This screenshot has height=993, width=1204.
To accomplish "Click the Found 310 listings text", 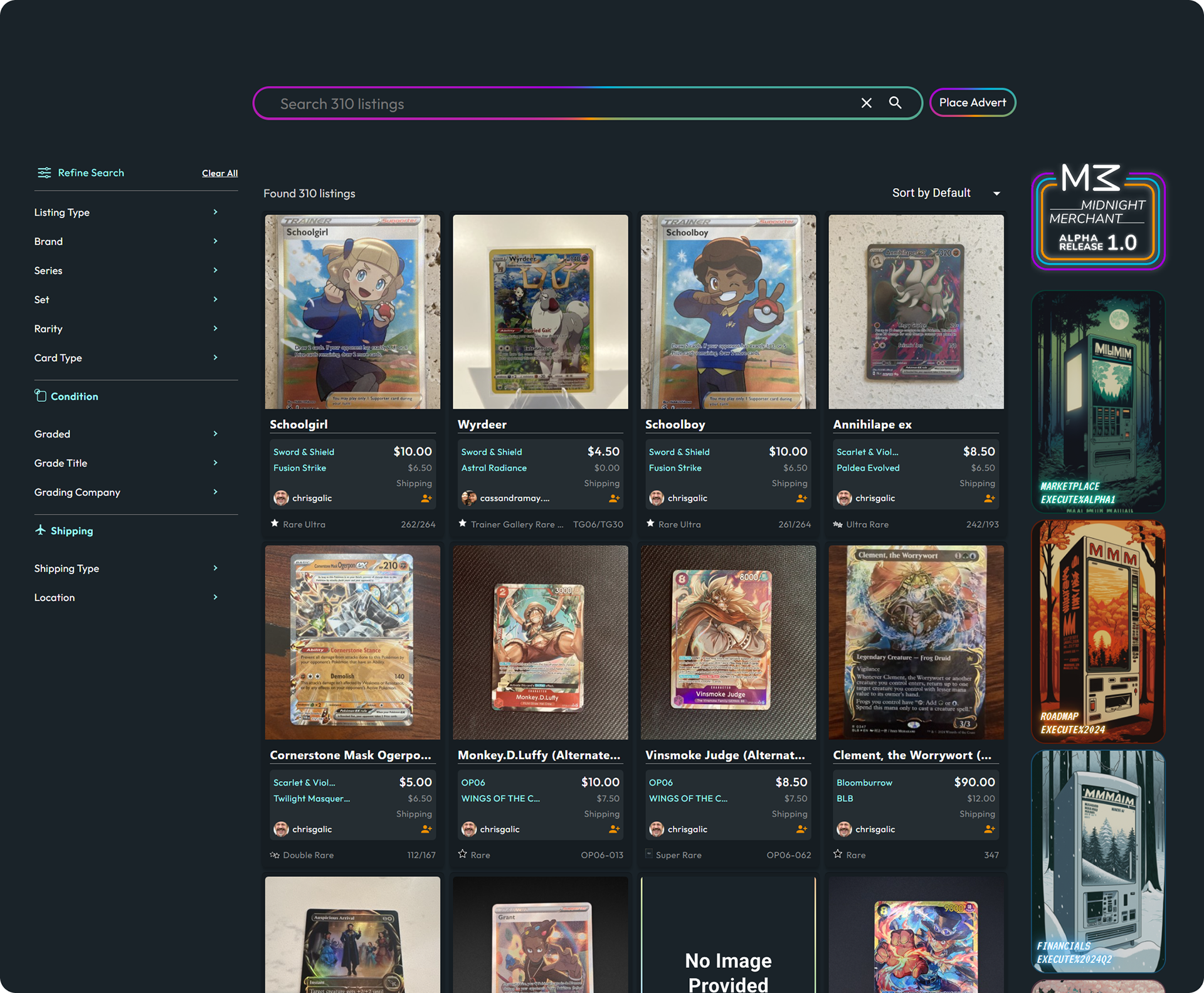I will pyautogui.click(x=309, y=194).
